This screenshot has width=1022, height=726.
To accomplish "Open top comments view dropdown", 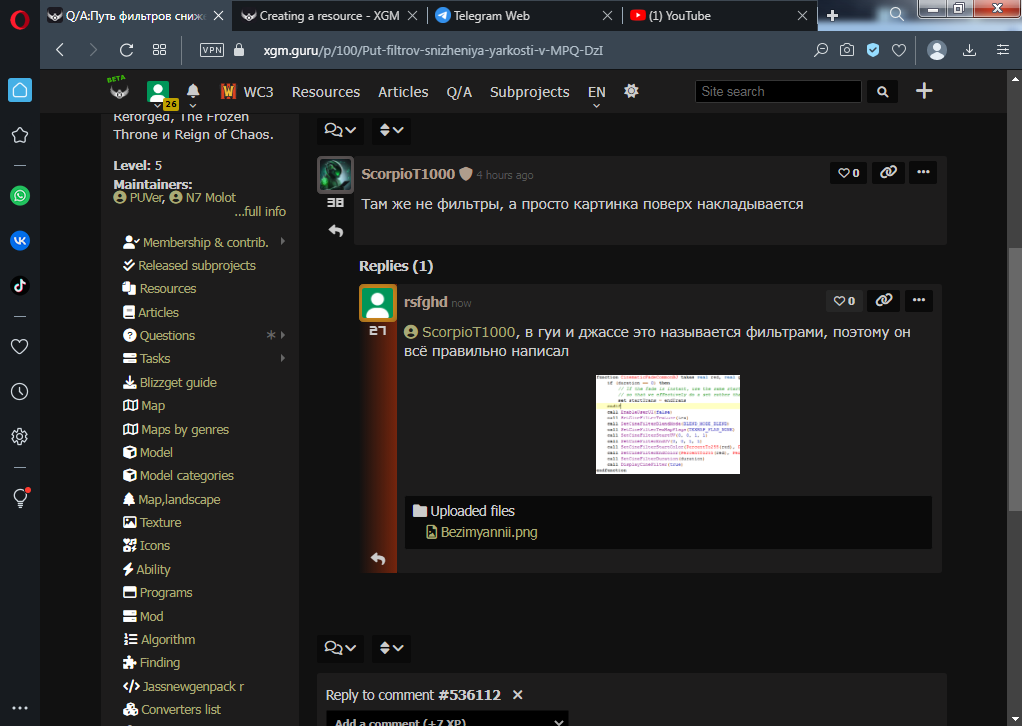I will (x=340, y=130).
